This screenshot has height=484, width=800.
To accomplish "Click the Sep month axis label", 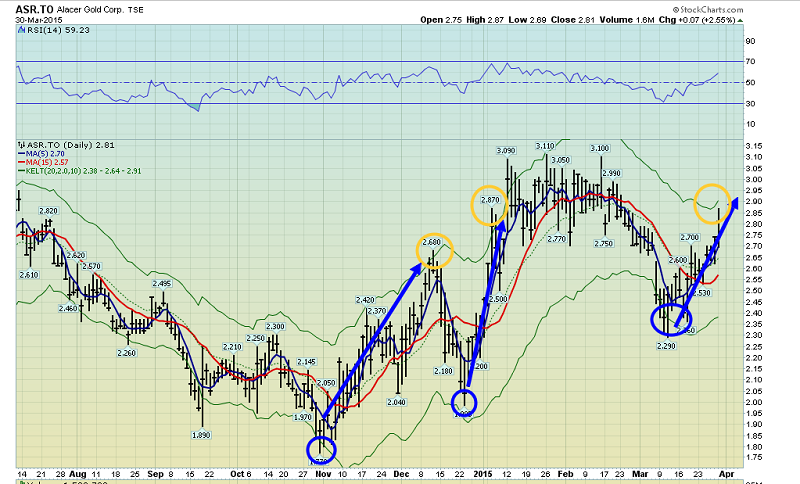I will point(155,474).
